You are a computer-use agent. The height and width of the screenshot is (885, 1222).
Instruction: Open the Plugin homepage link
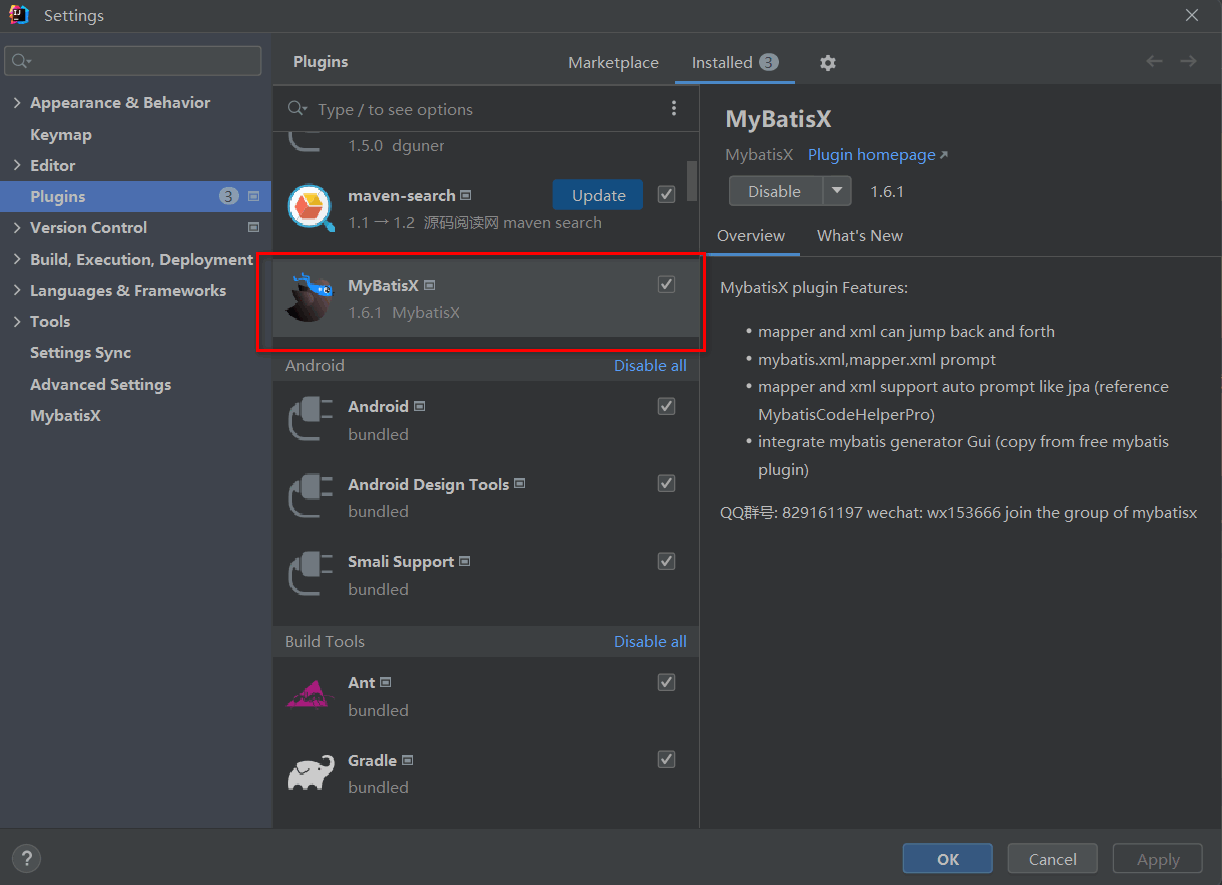click(877, 155)
